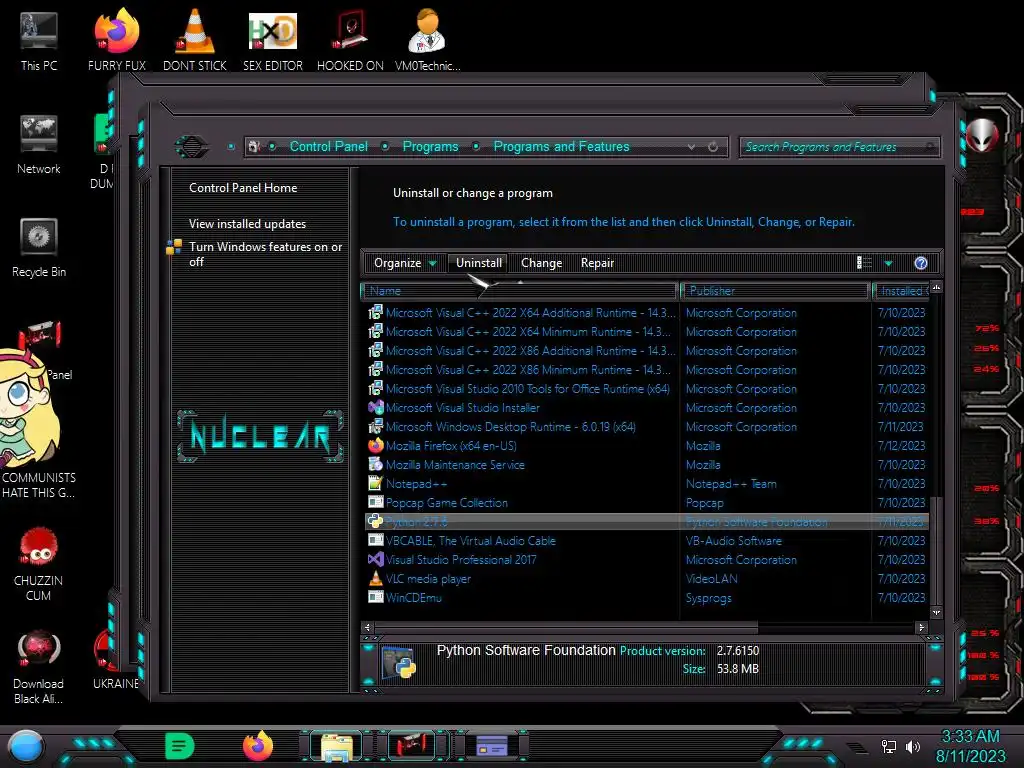This screenshot has width=1024, height=768.
Task: Open the HOOKED ON desktop shortcut
Action: (350, 40)
